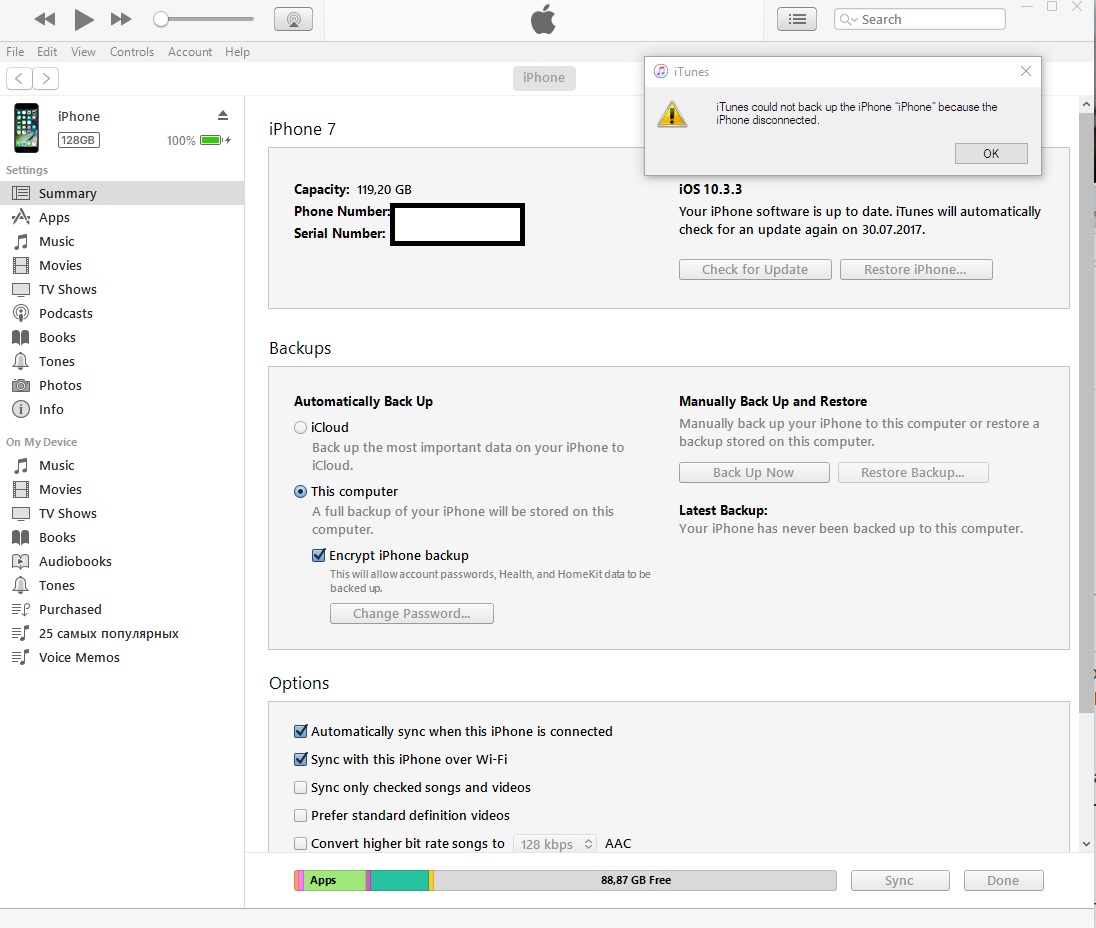The image size is (1096, 928).
Task: Click OK in the iTunes error dialog
Action: [x=991, y=154]
